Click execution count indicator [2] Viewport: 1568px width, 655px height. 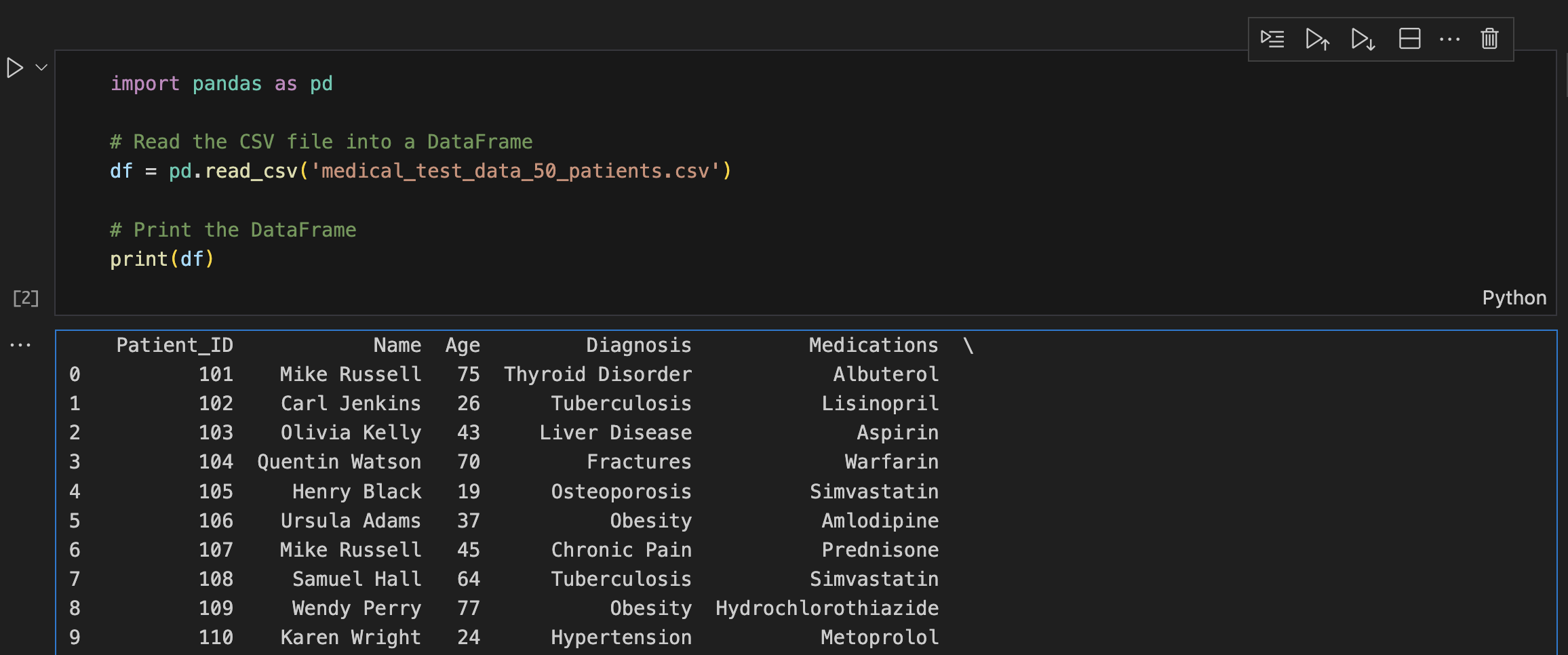coord(26,298)
